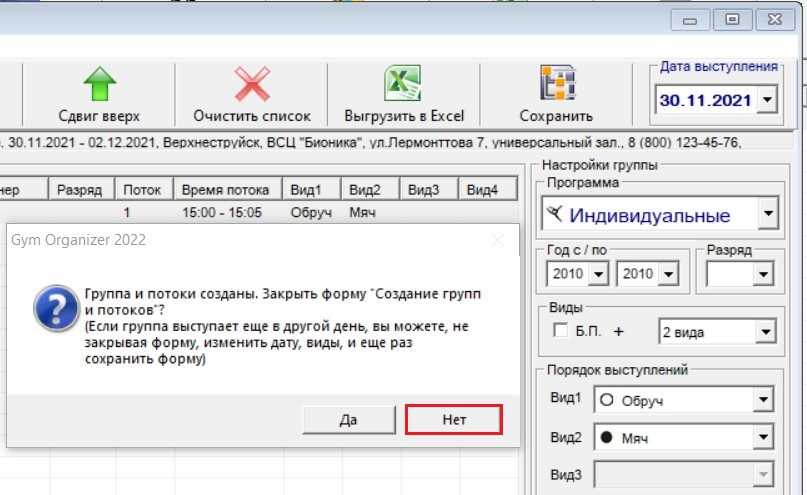Viewport: 807px width, 495px height.
Task: Click the Время потока column header
Action: pos(220,190)
